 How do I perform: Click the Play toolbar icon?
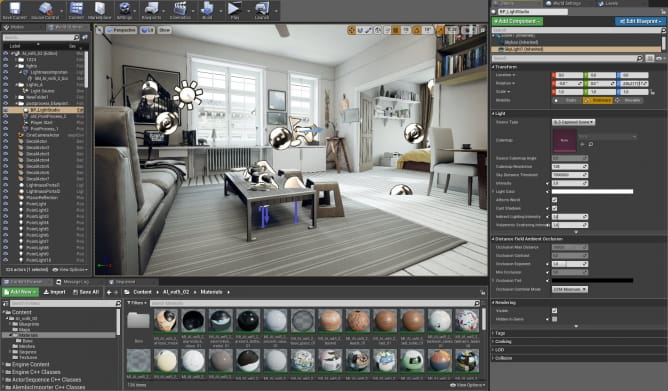tap(234, 9)
